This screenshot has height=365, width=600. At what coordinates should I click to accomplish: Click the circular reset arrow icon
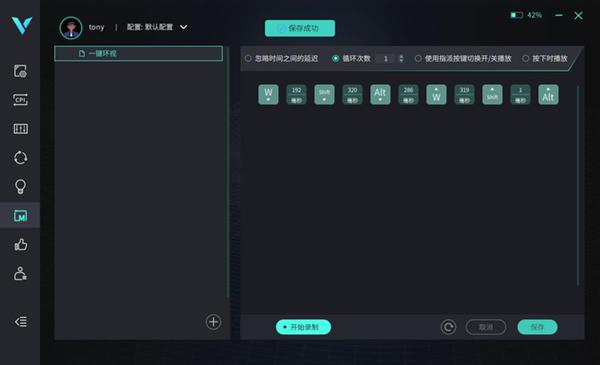[x=448, y=327]
